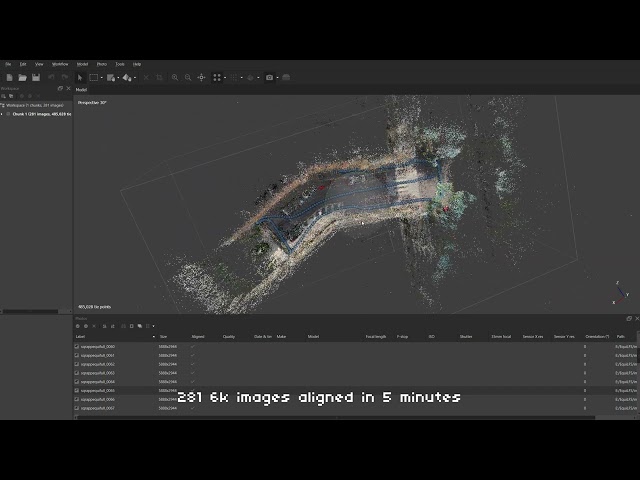Float the Photos panel with its restore icon
Image resolution: width=640 pixels, height=480 pixels.
pos(629,318)
